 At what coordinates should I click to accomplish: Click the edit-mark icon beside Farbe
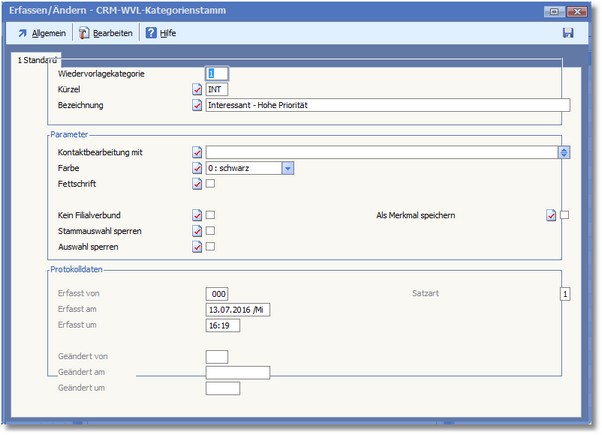click(x=196, y=168)
